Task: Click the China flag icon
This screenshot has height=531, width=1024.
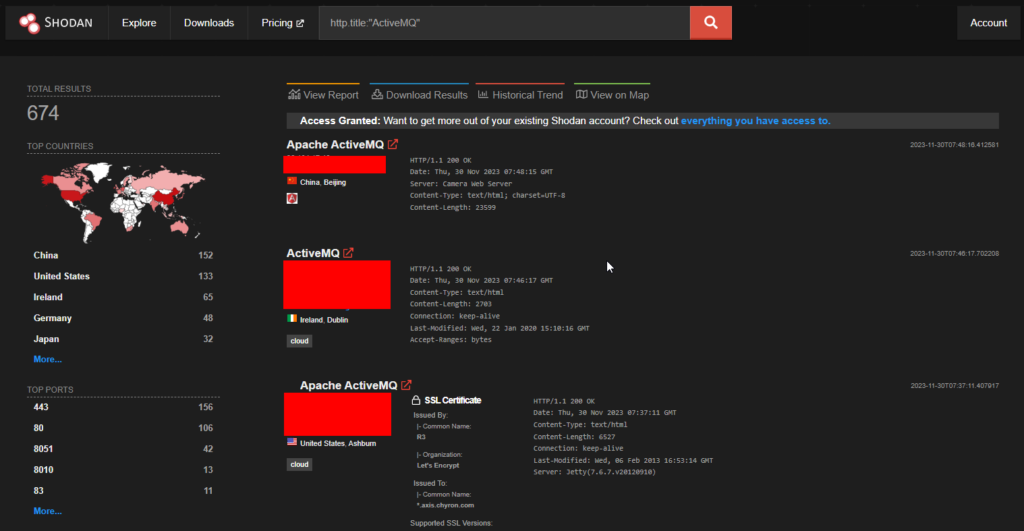Action: click(292, 181)
